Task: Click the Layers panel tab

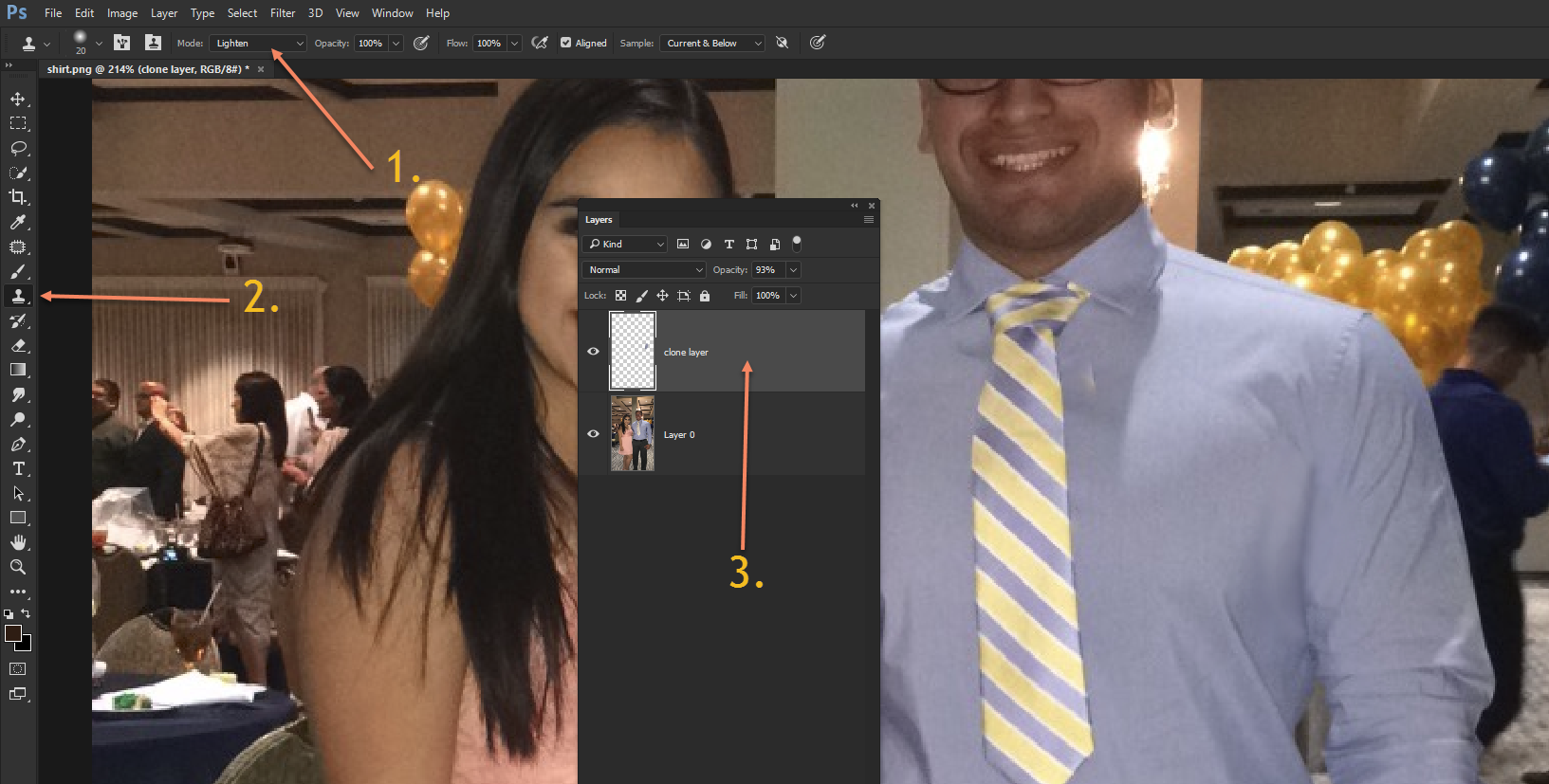Action: pos(599,219)
